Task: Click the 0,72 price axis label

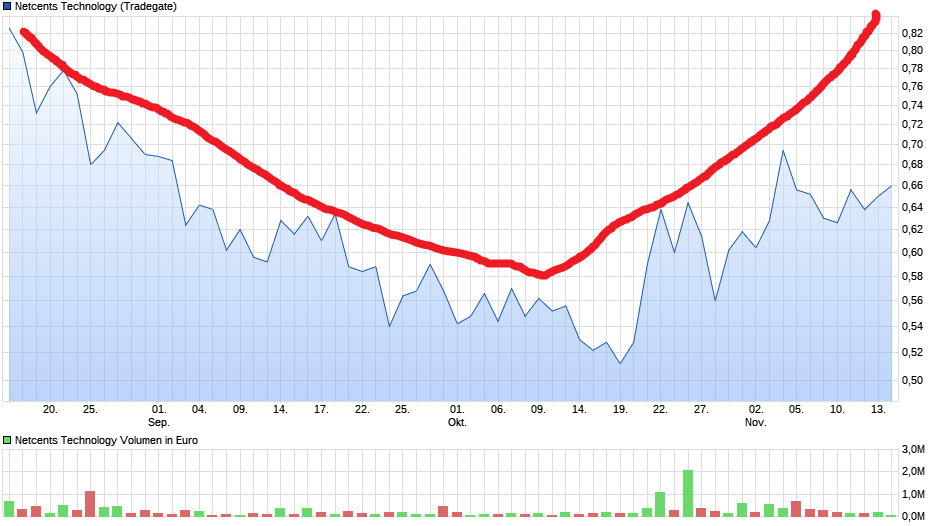Action: 912,125
